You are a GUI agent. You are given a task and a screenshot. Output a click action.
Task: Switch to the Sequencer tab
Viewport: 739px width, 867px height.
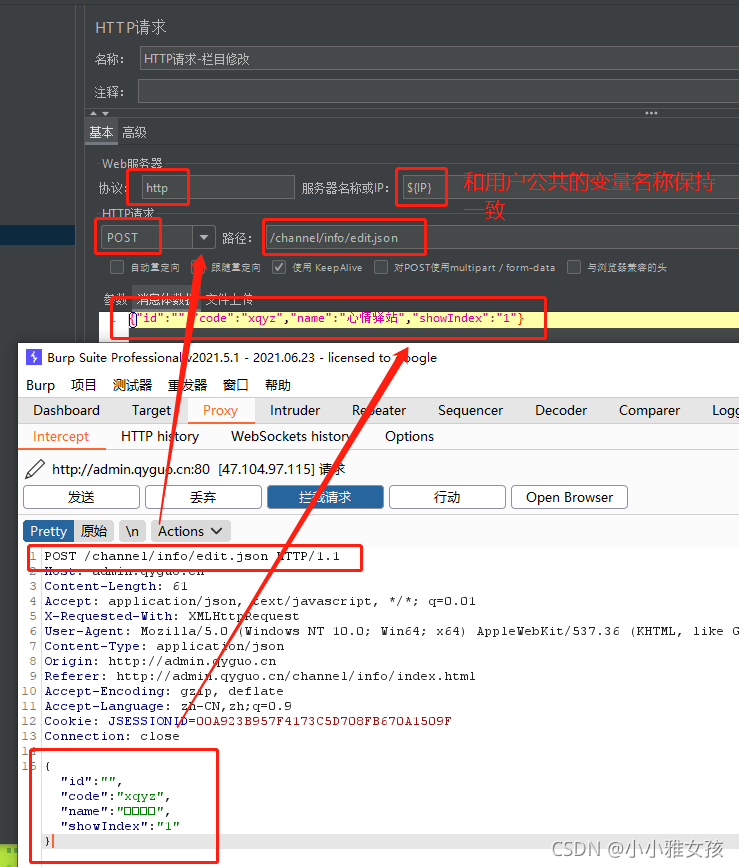470,410
